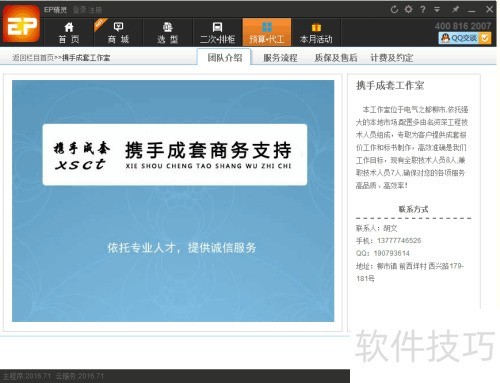The image size is (500, 383).
Task: Click the 注册 register link
Action: tap(95, 10)
